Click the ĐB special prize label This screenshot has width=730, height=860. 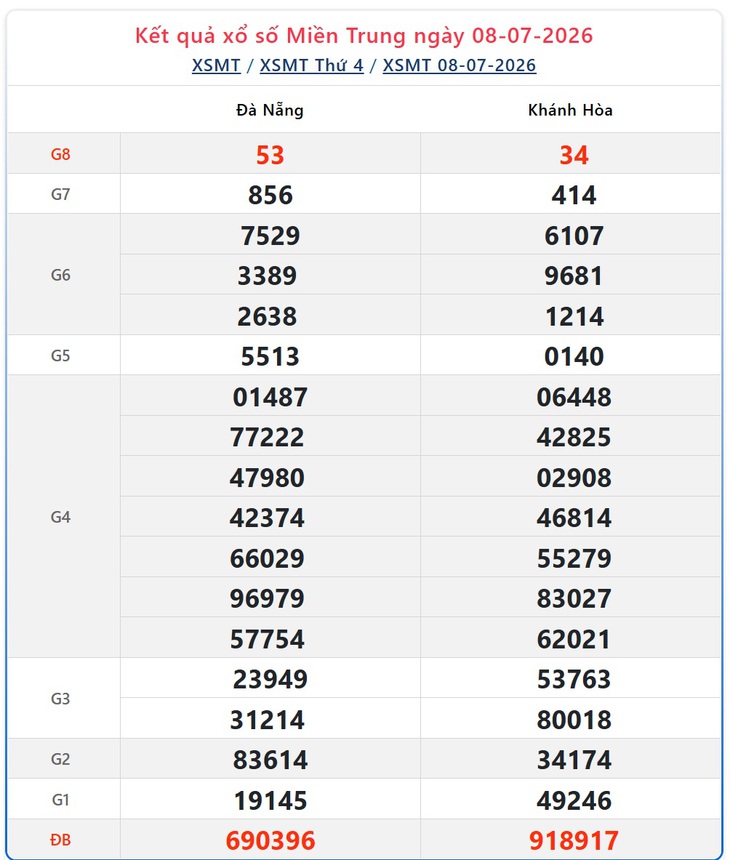point(60,840)
